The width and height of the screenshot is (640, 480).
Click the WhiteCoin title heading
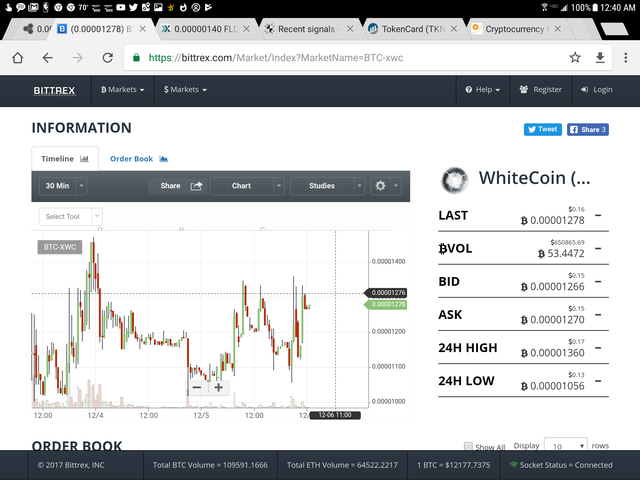point(534,178)
